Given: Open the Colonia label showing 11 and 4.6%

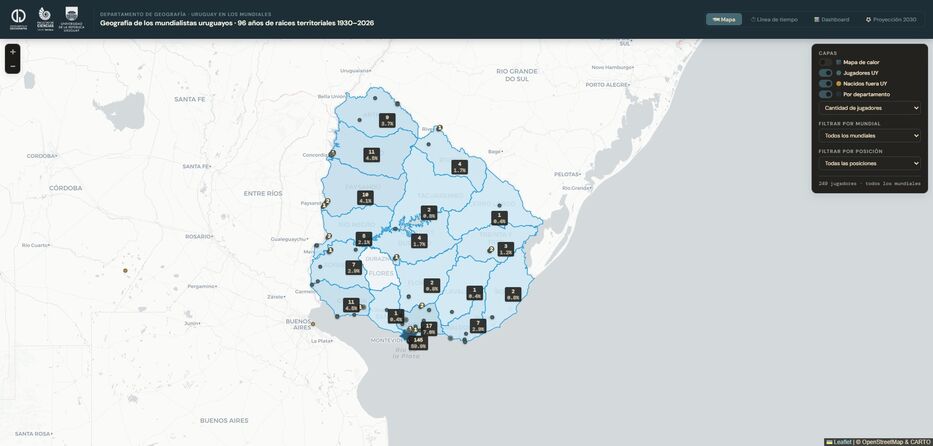Looking at the screenshot, I should tap(352, 305).
